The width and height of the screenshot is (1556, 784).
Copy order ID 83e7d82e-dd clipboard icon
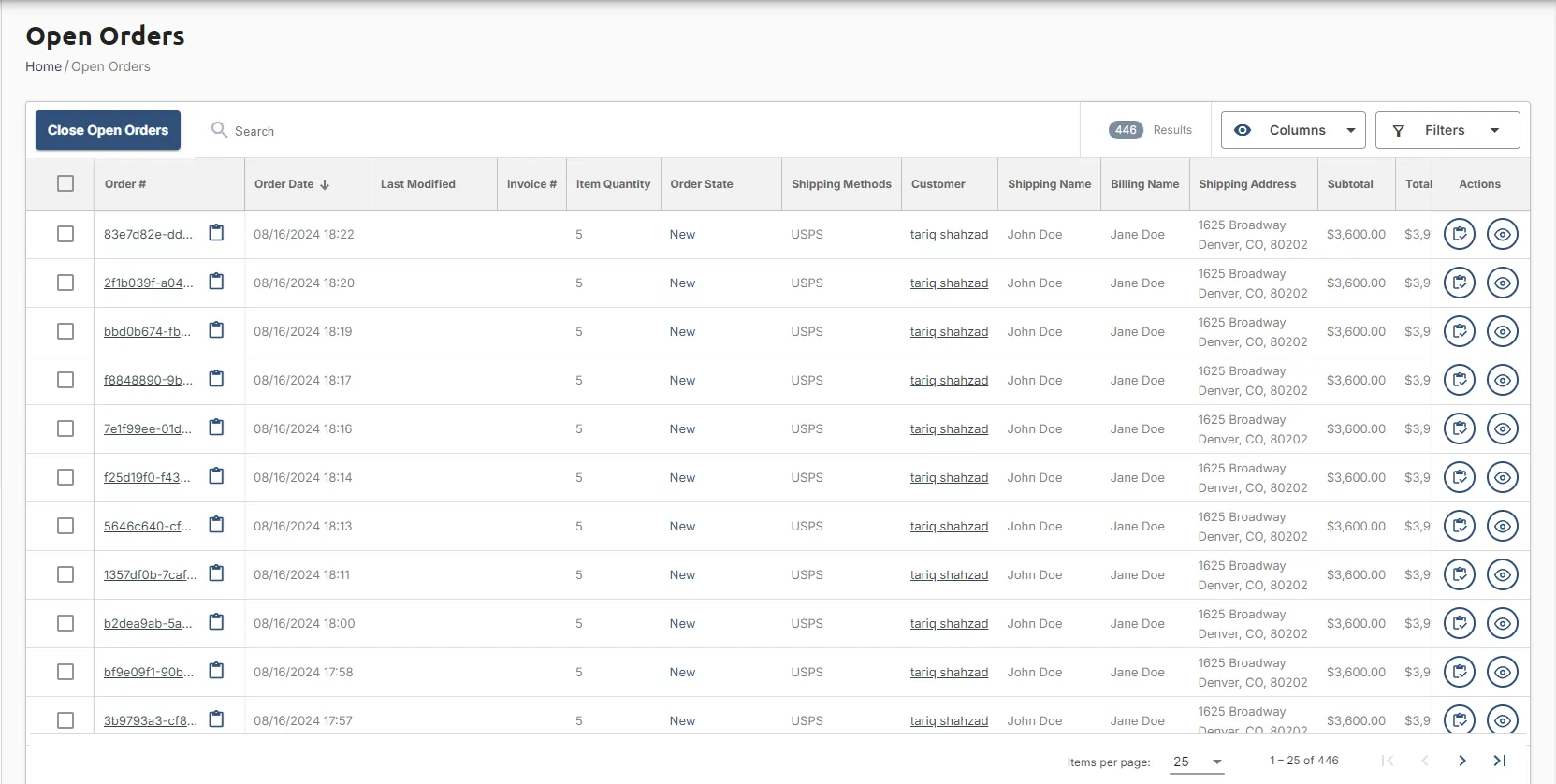(x=216, y=233)
